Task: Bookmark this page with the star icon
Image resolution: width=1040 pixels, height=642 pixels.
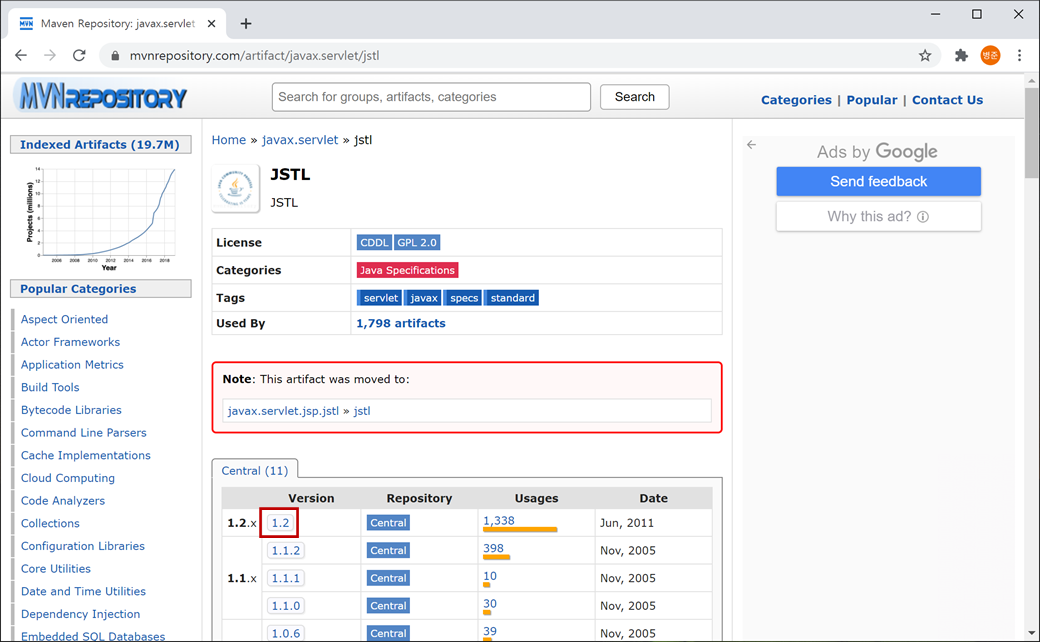Action: coord(925,56)
